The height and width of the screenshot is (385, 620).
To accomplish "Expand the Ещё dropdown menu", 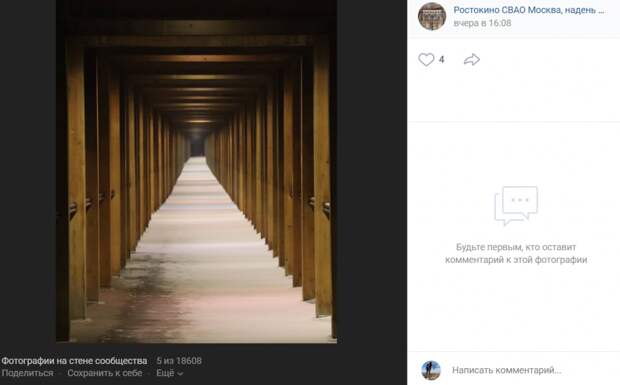I will tap(170, 373).
